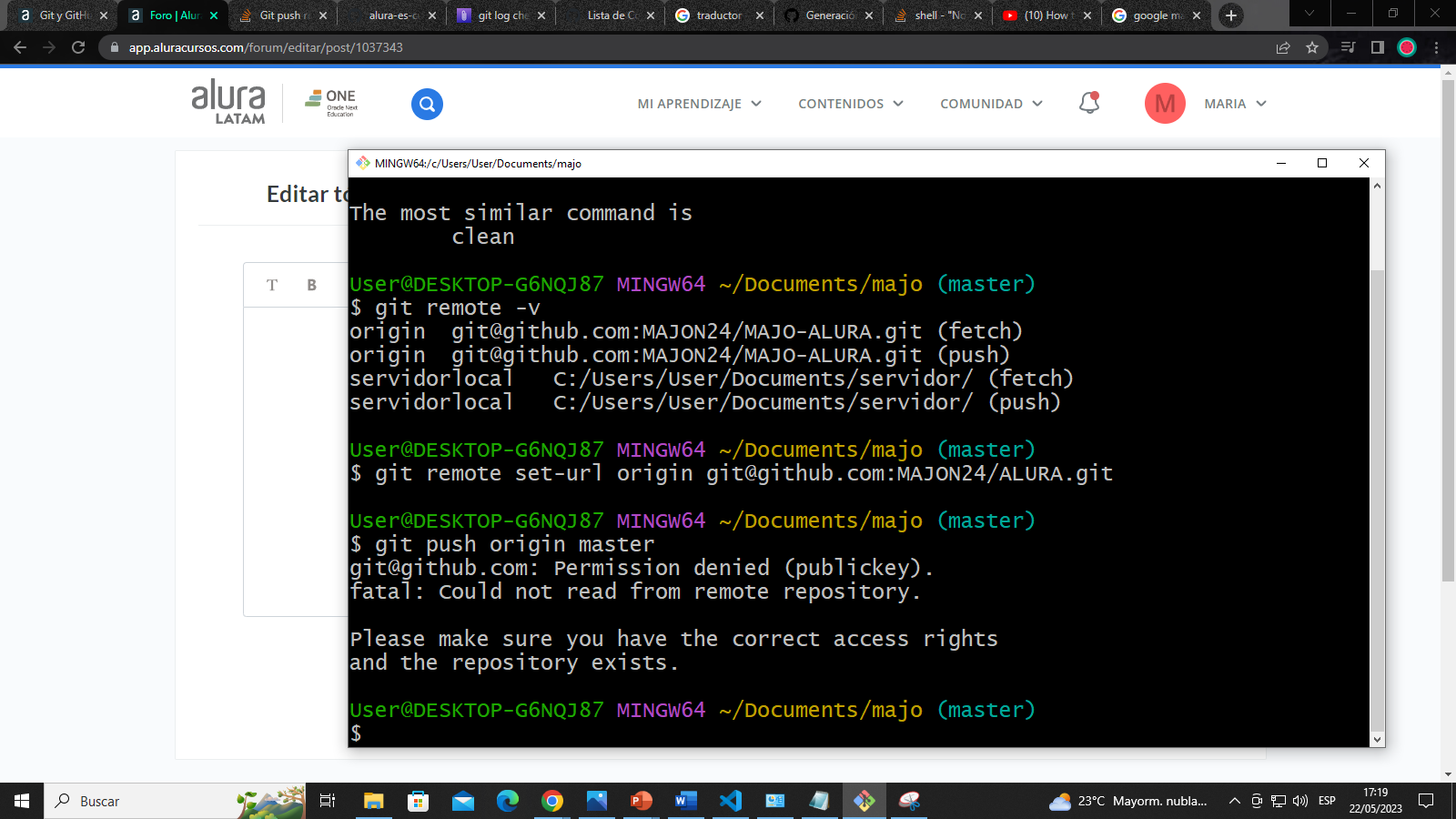Toggle the T heading format in editor
This screenshot has height=819, width=1456.
pos(271,285)
